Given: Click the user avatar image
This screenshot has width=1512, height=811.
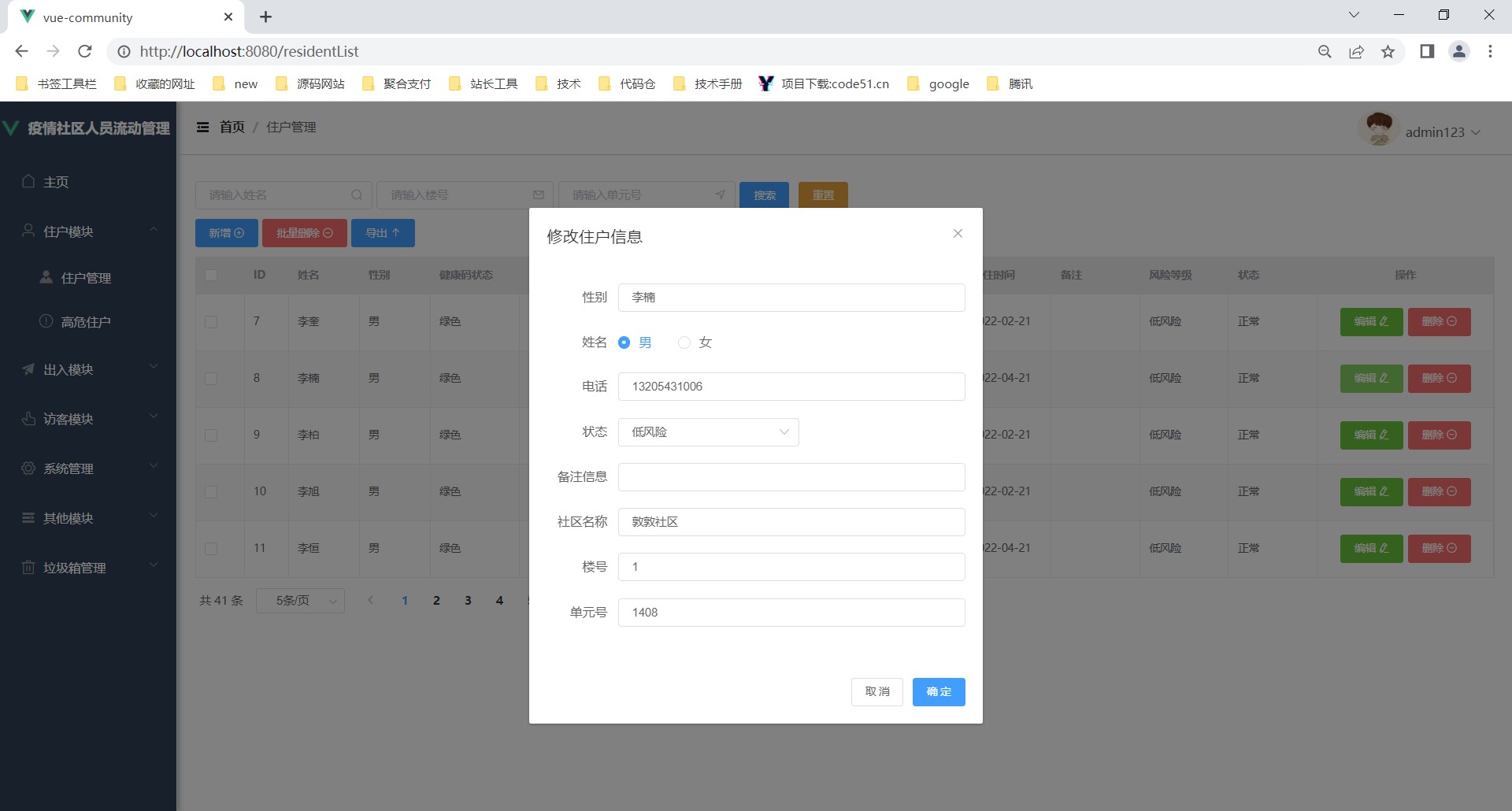Looking at the screenshot, I should point(1379,128).
